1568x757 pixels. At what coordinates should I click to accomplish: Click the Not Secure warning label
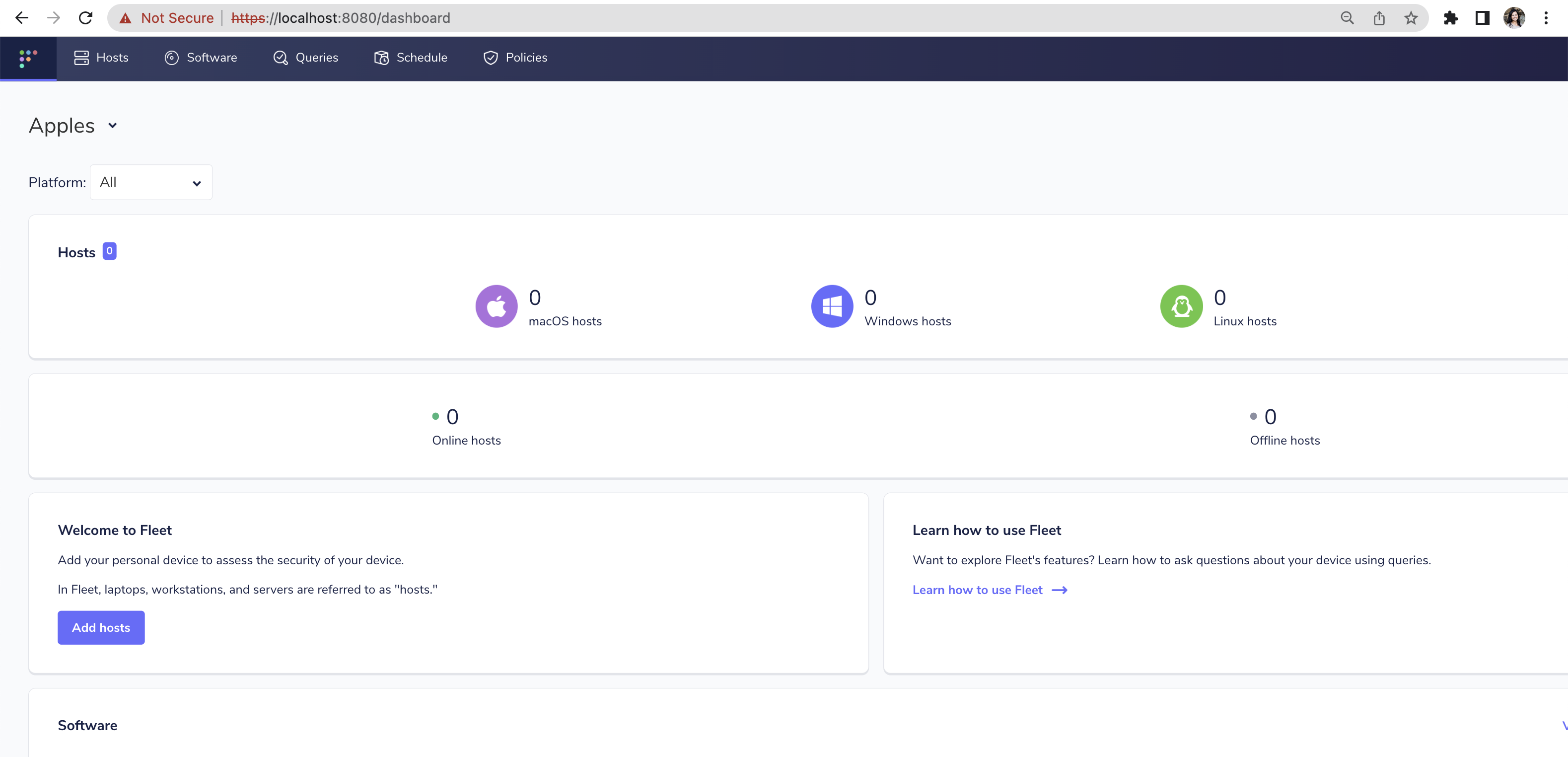pos(177,18)
